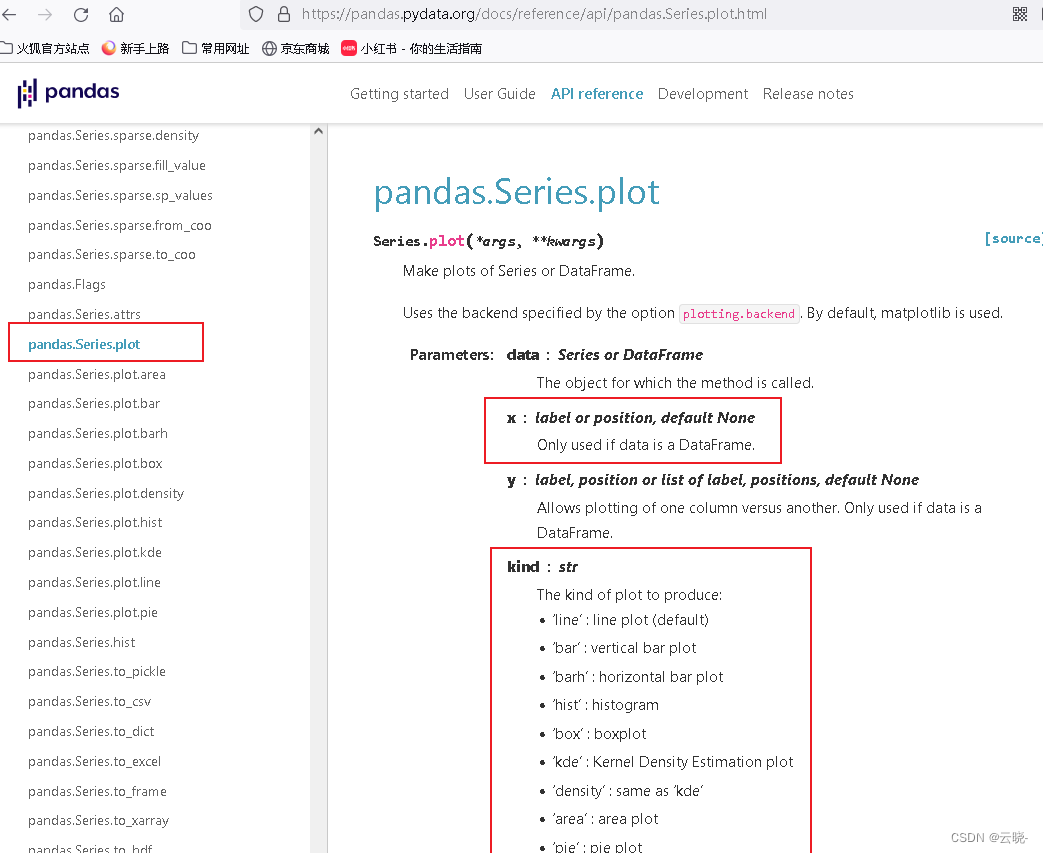1043x853 pixels.
Task: Open pandas.Series.to_dict in sidebar
Action: pyautogui.click(x=91, y=732)
